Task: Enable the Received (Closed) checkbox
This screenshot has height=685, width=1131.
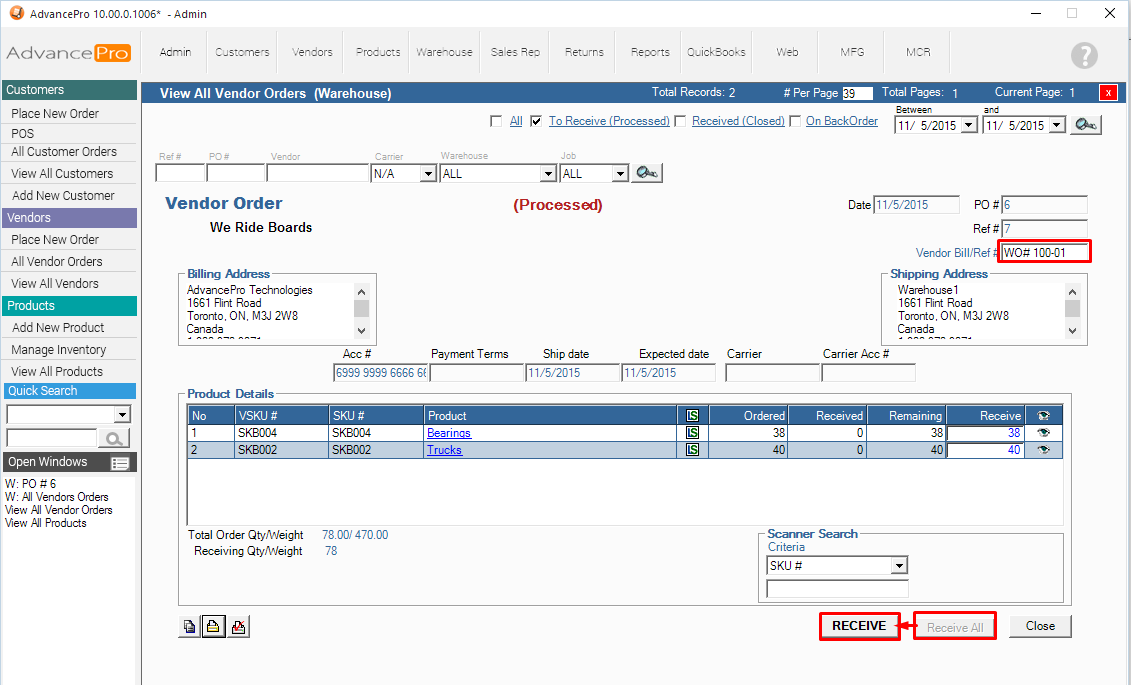Action: (681, 121)
